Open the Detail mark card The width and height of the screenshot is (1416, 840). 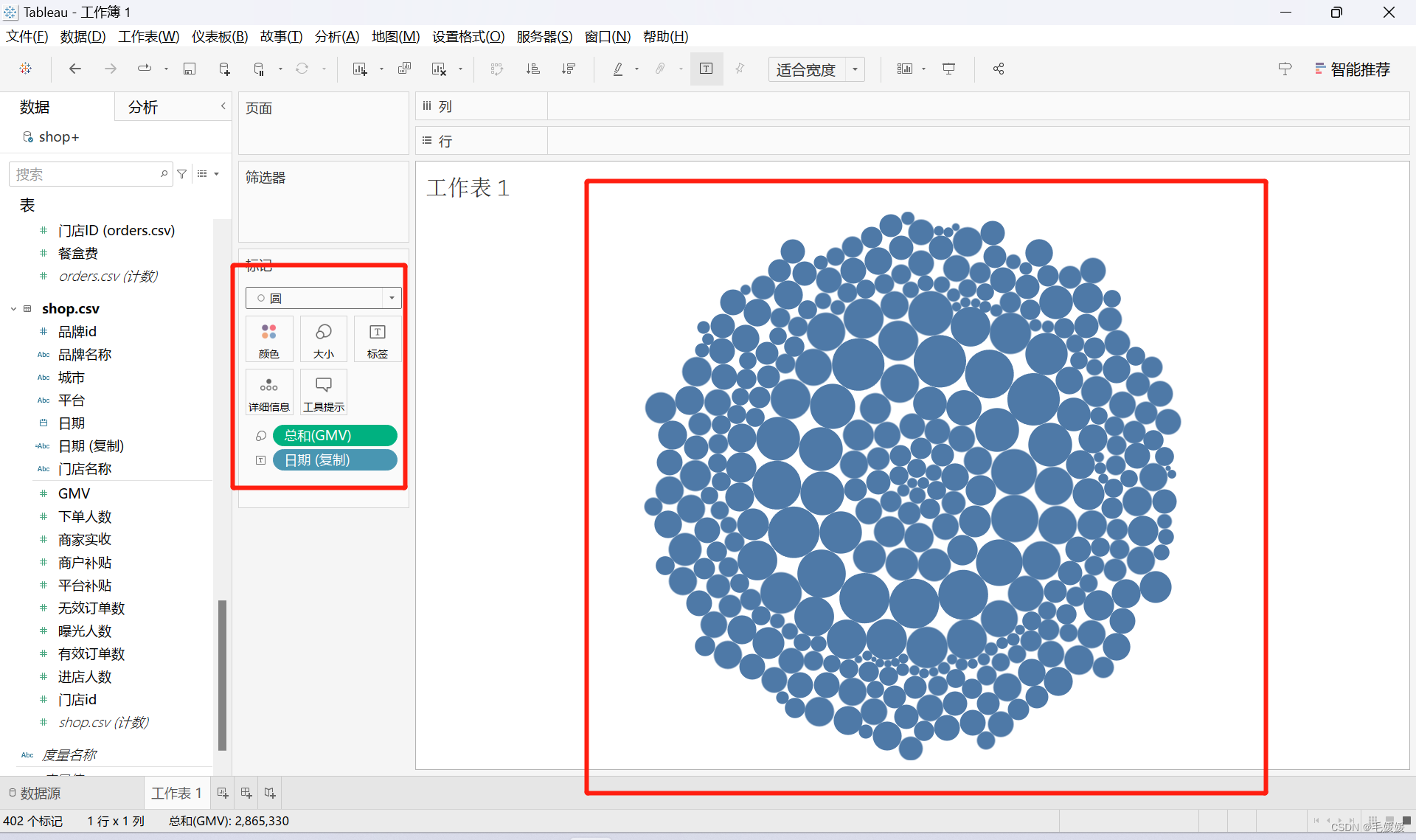269,392
